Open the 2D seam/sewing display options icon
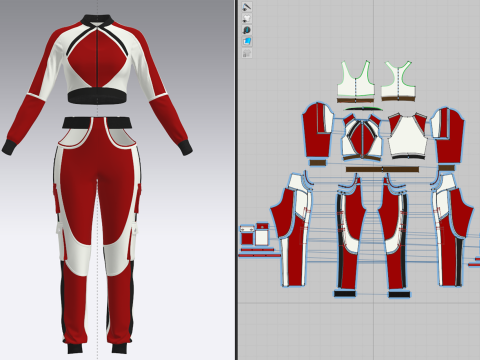480x360 pixels. click(x=247, y=30)
